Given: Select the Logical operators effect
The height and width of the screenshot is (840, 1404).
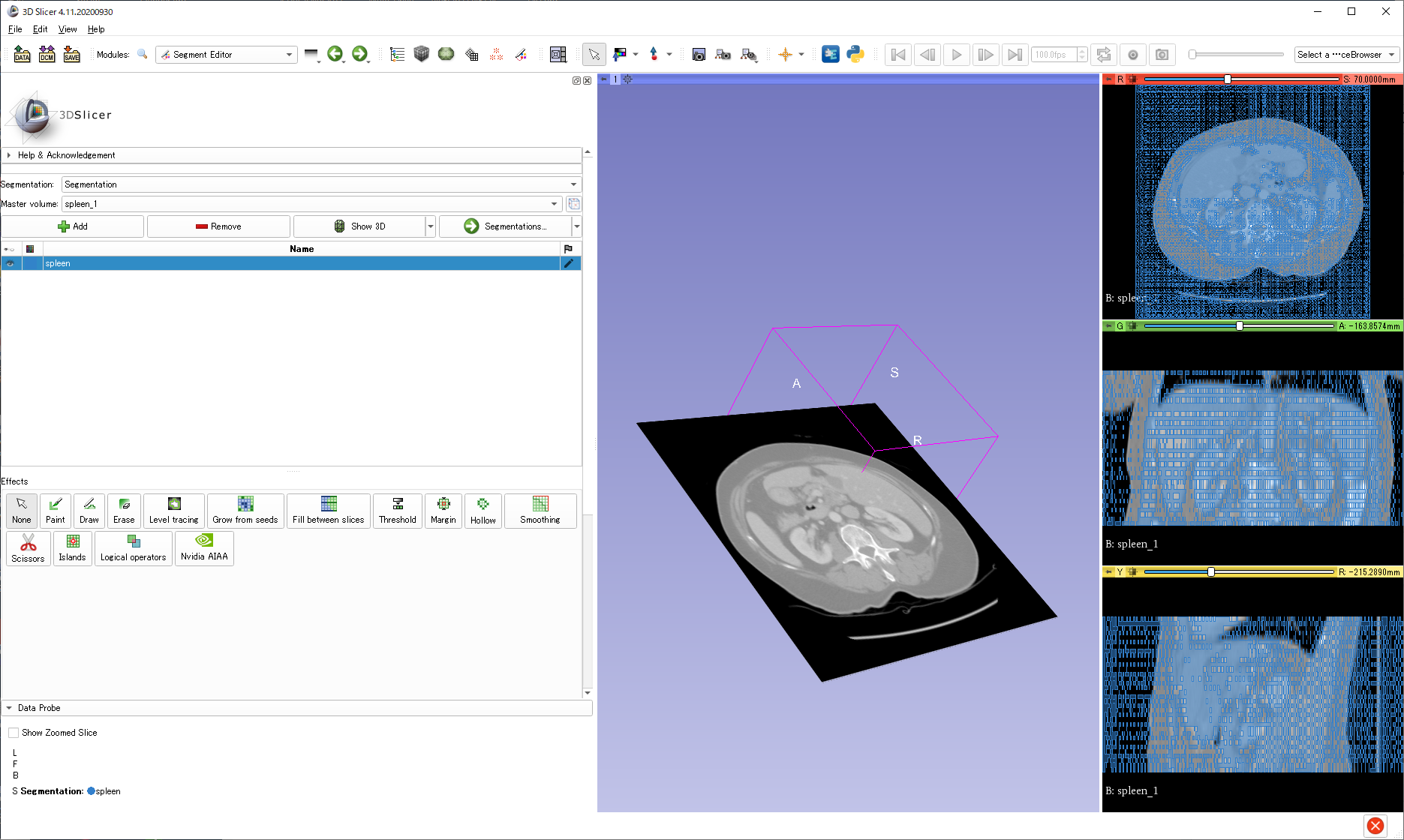Looking at the screenshot, I should click(134, 548).
